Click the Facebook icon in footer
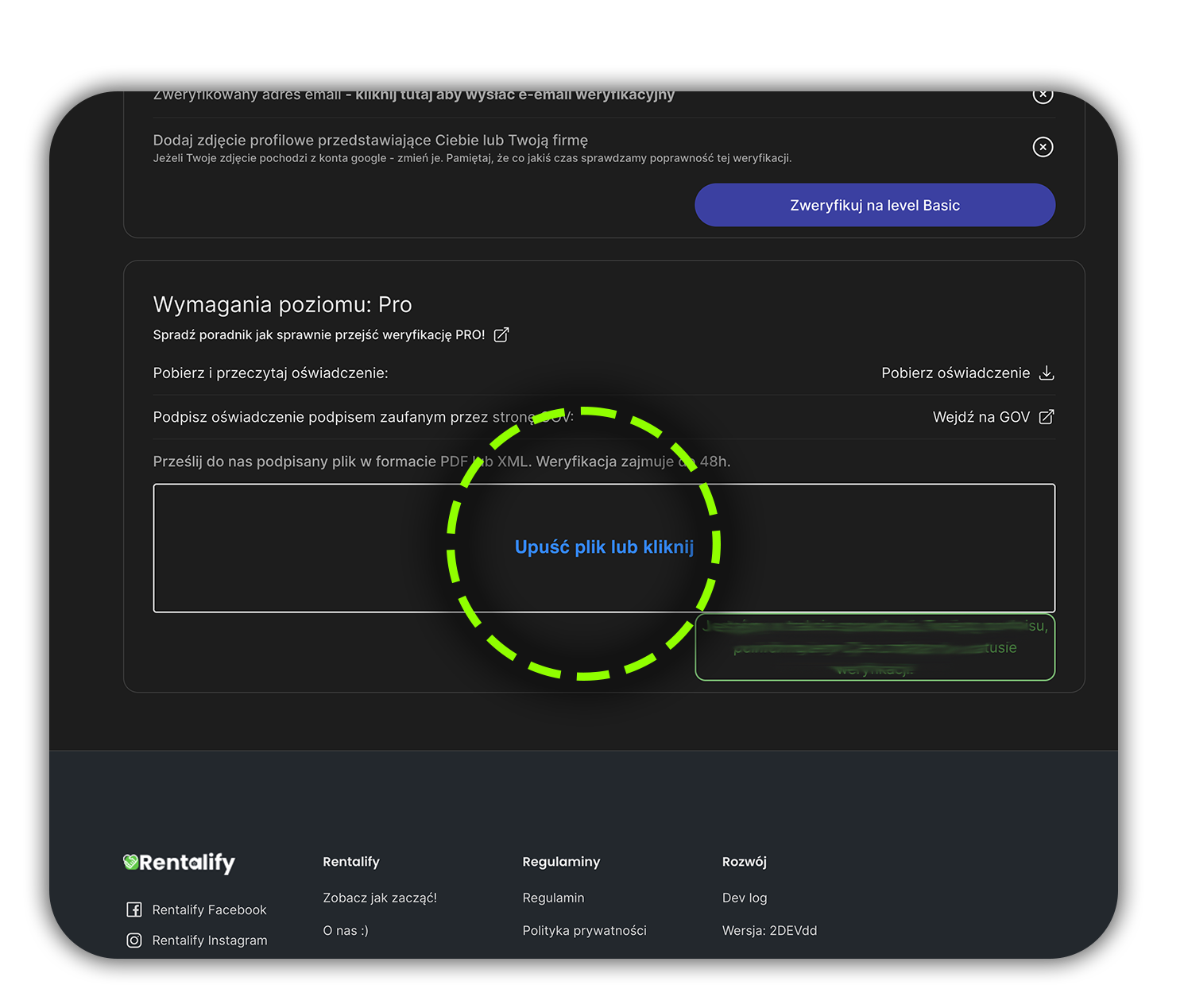The image size is (1184, 1008). 134,910
